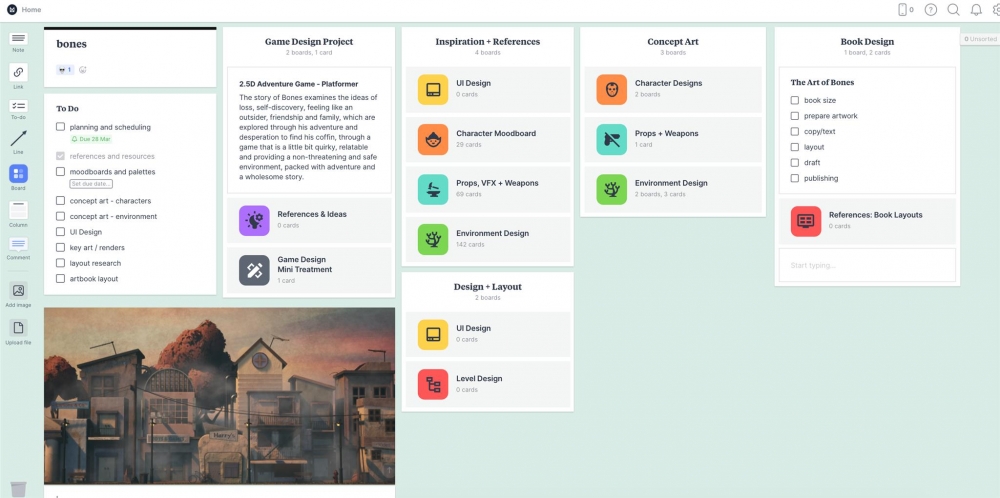
Task: Select the To-do tool in sidebar
Action: coord(18,106)
